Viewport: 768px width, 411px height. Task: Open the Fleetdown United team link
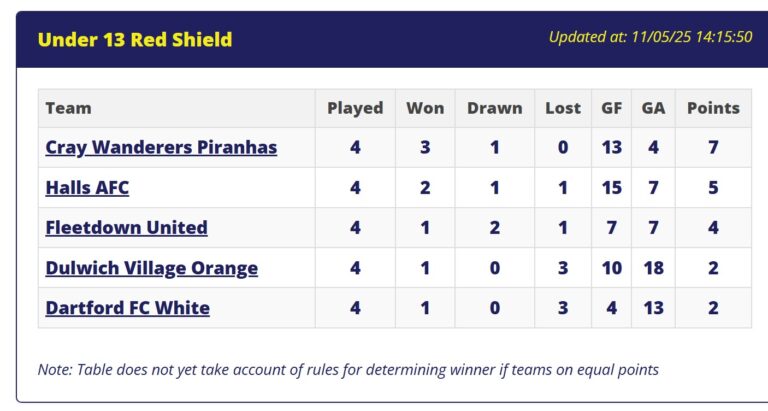tap(126, 228)
